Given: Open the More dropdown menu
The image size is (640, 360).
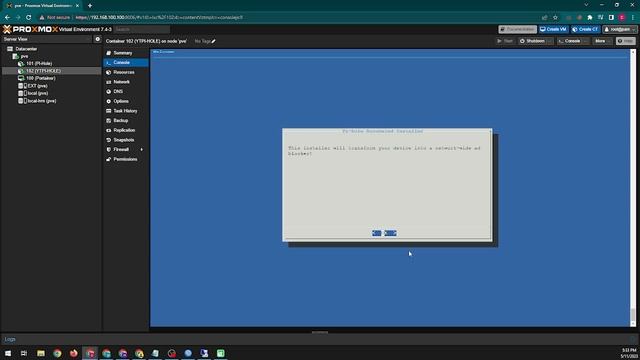Looking at the screenshot, I should (x=602, y=41).
